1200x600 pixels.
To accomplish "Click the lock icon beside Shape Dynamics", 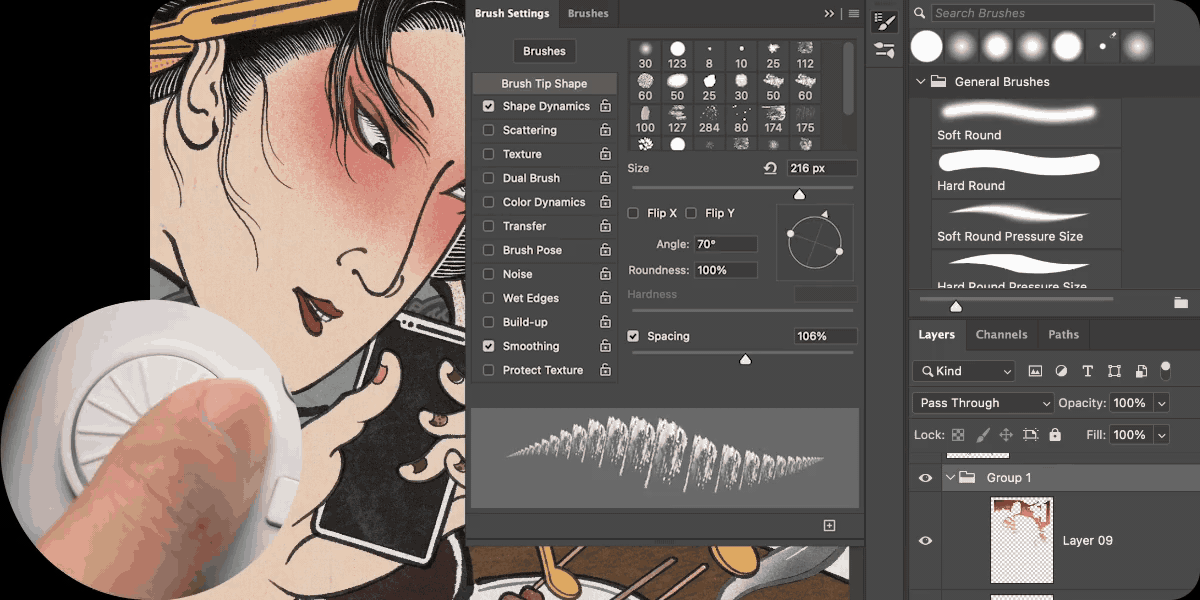I will [x=605, y=106].
